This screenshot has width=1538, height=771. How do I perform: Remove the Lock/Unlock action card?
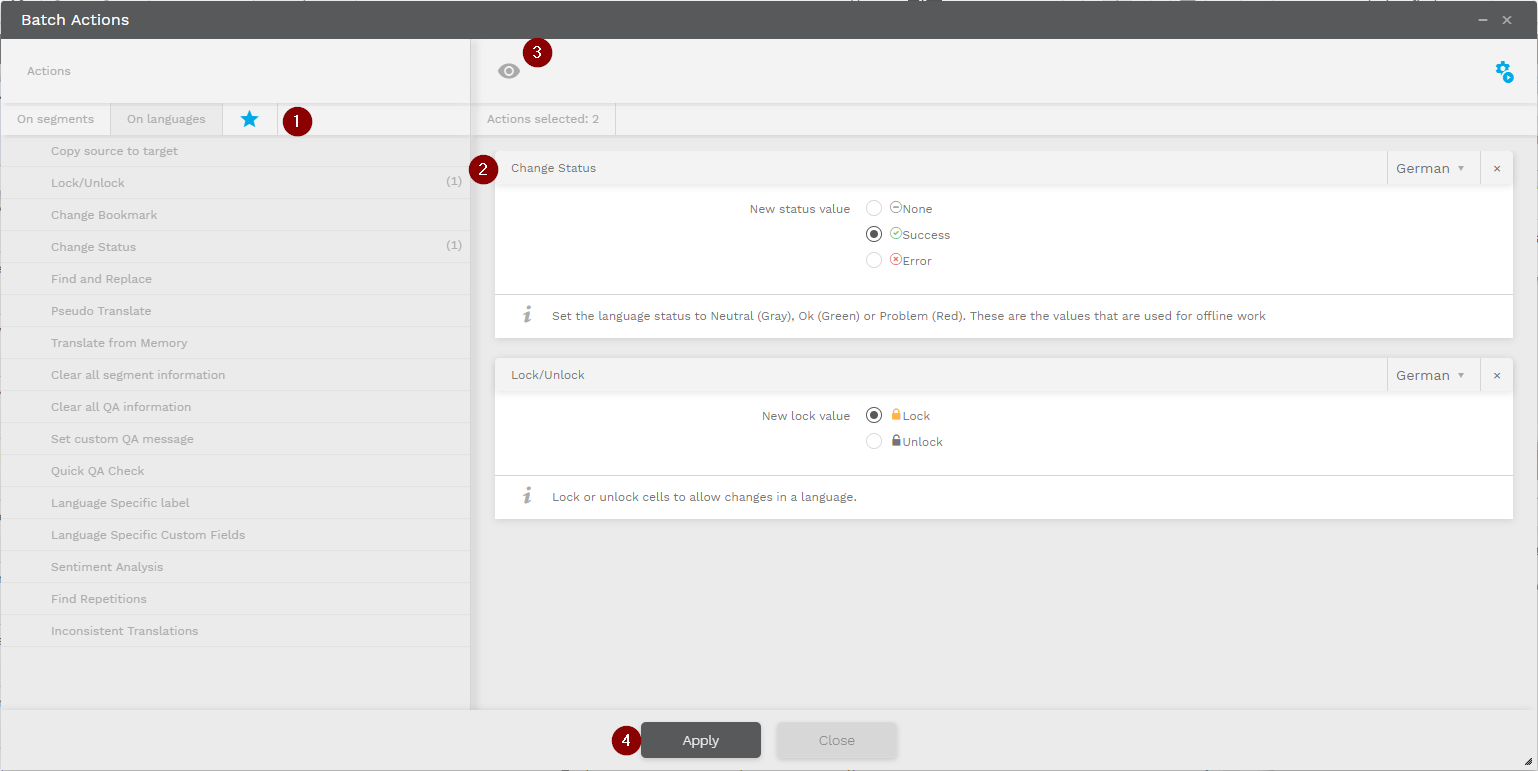pos(1496,376)
